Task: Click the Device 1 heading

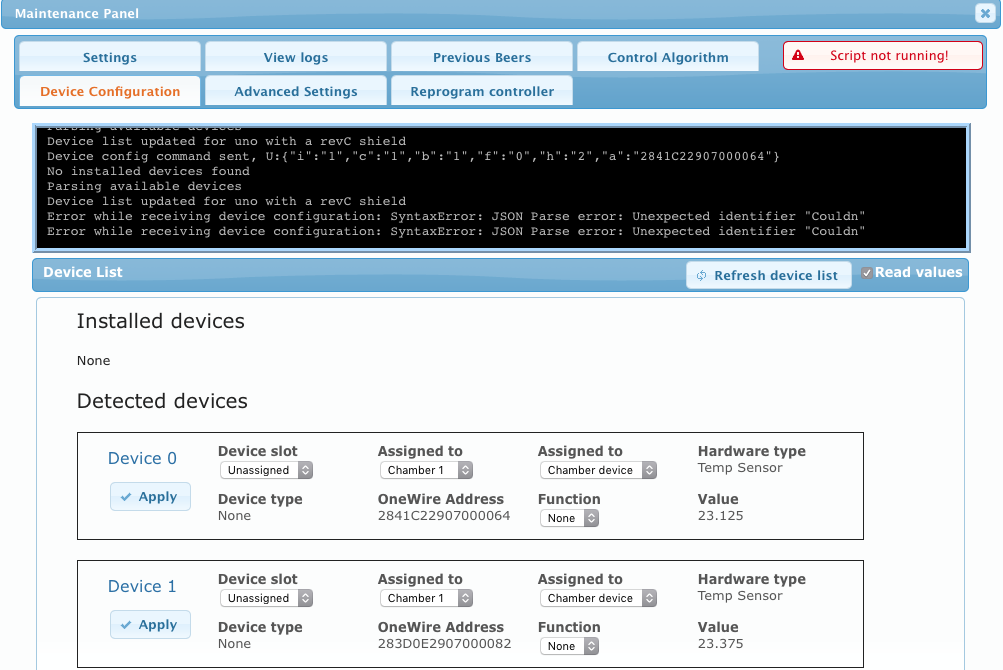Action: click(x=142, y=586)
